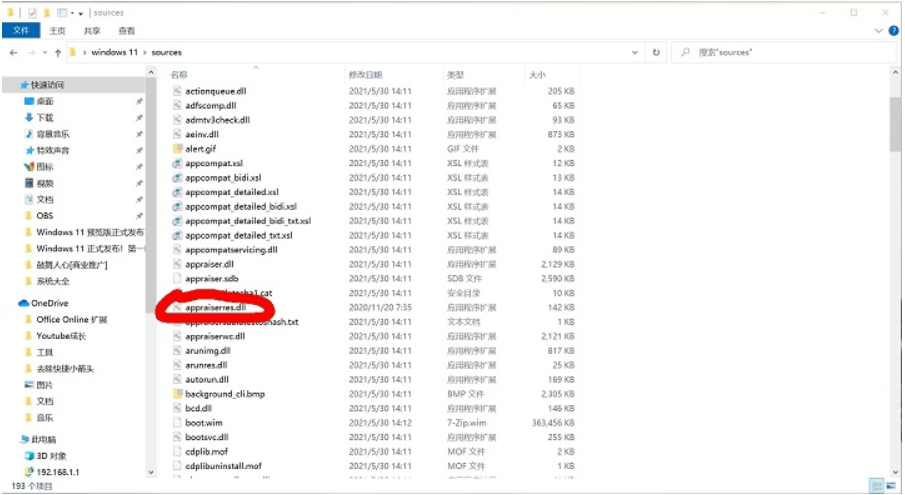The height and width of the screenshot is (495, 905).
Task: Click the arunimg.dll file icon
Action: pos(177,351)
